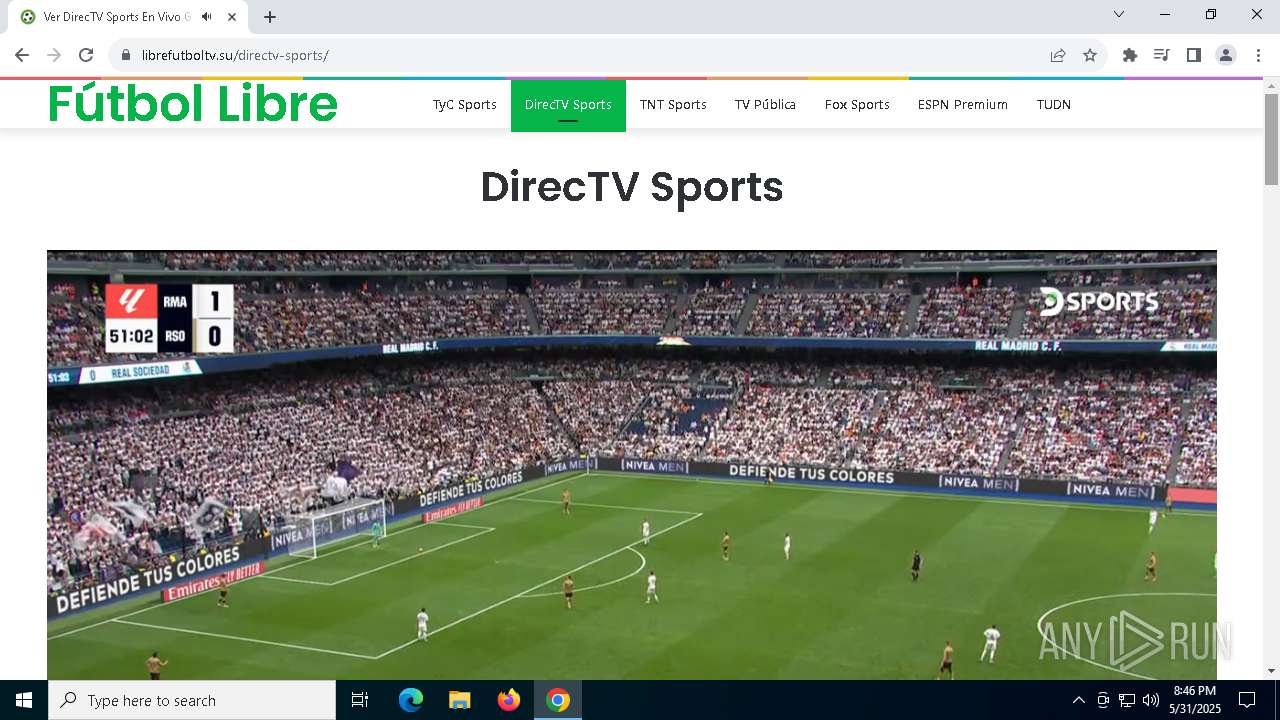Mute the tab via speaker icon
Image resolution: width=1280 pixels, height=720 pixels.
(206, 17)
